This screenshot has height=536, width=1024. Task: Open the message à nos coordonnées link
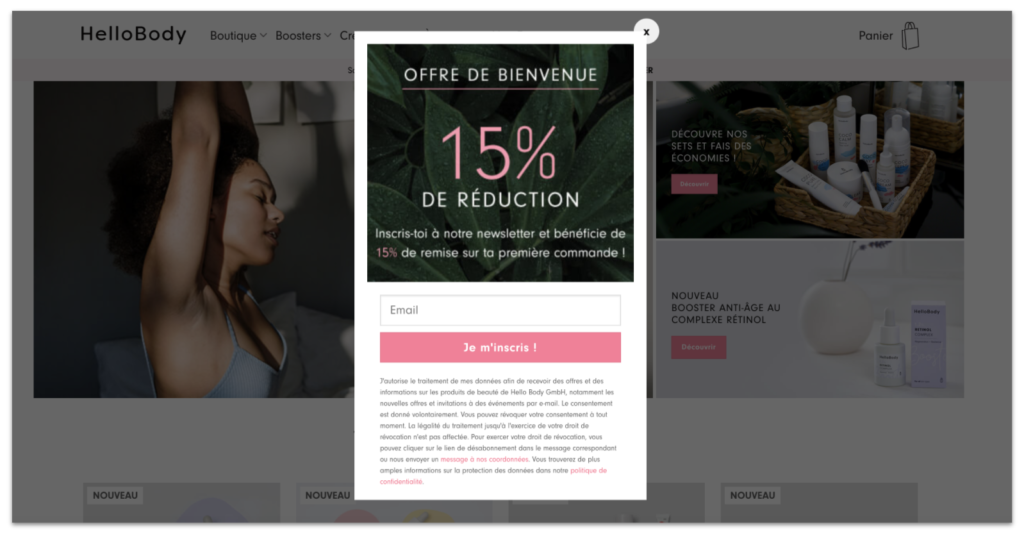tap(484, 459)
